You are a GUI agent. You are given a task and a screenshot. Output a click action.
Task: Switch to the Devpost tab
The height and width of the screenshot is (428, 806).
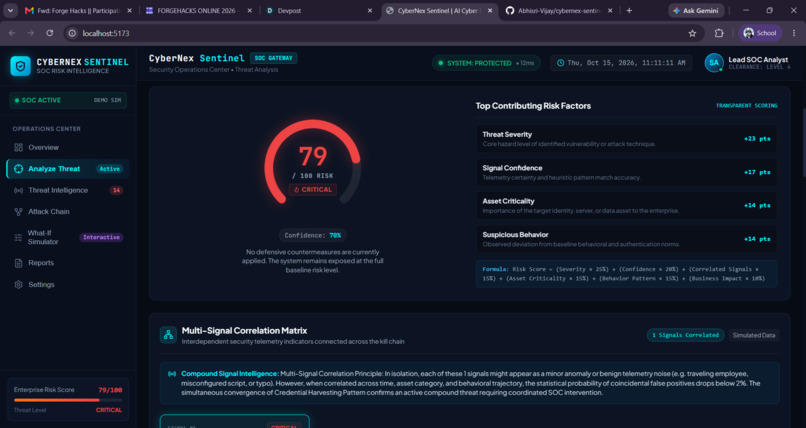(319, 10)
